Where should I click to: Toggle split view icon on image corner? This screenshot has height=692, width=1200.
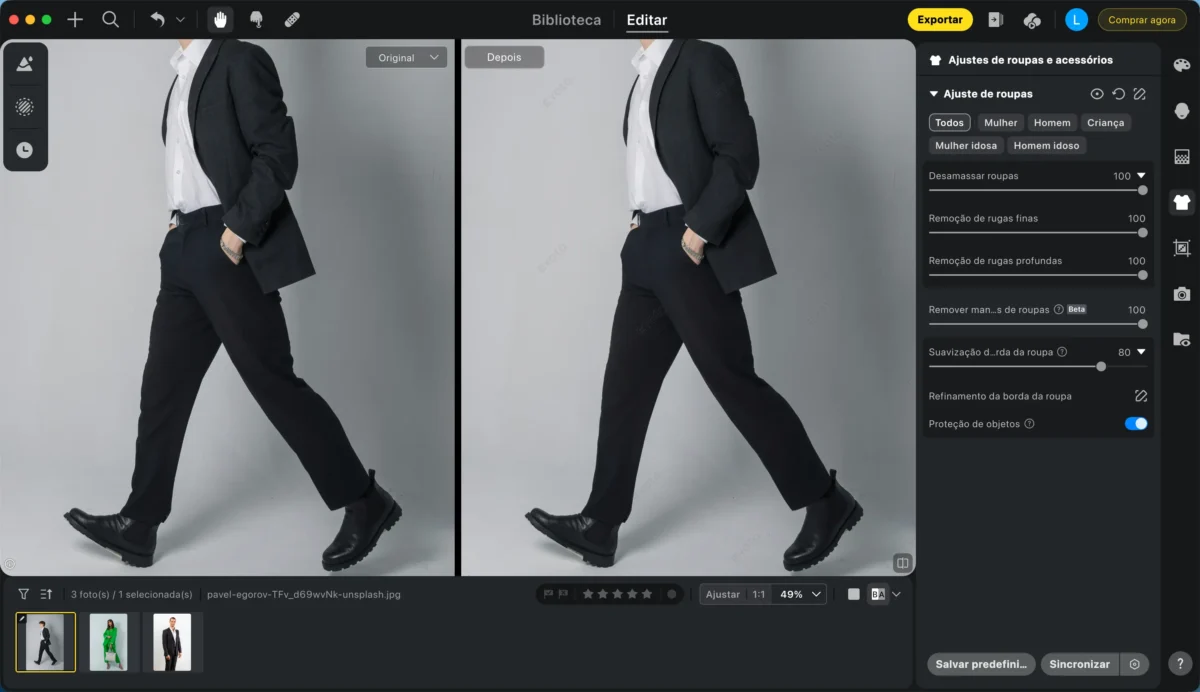coord(902,563)
